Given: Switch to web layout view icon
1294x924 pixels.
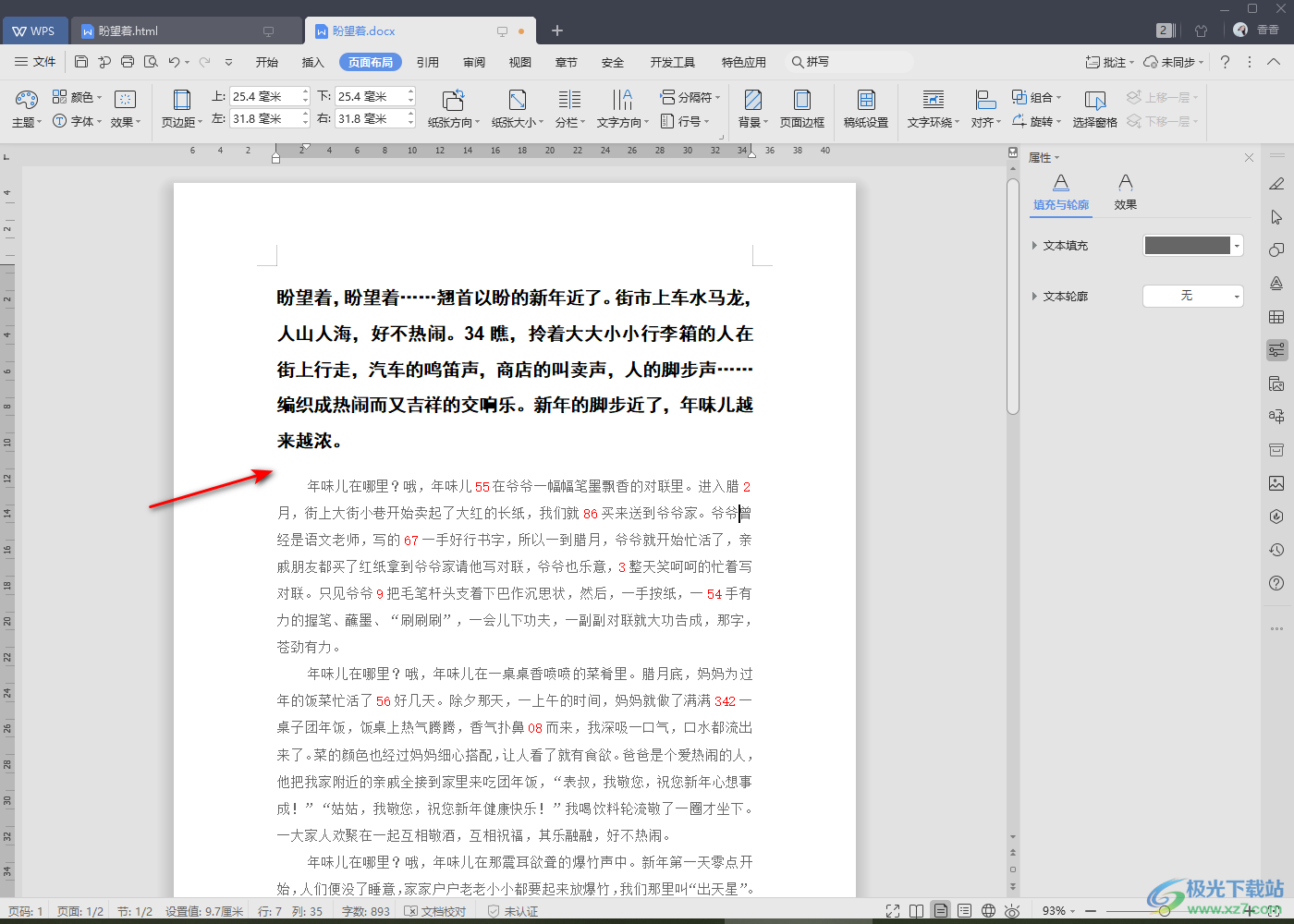Looking at the screenshot, I should click(988, 911).
